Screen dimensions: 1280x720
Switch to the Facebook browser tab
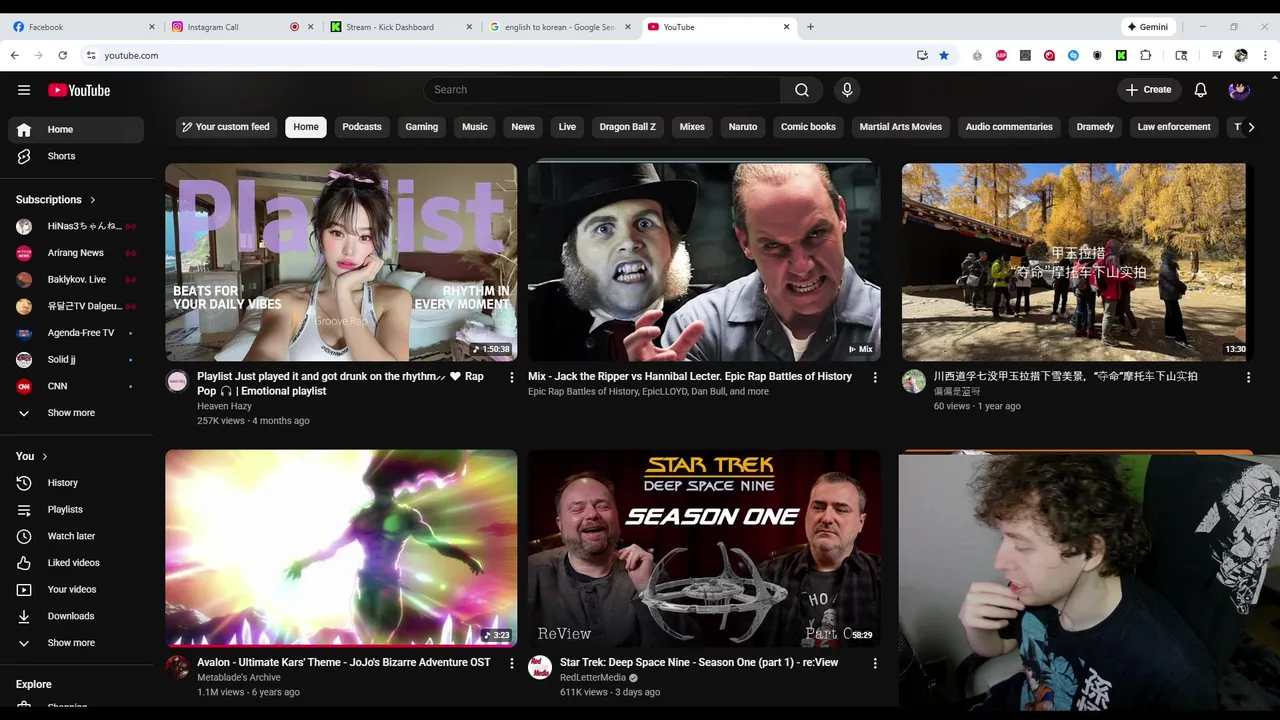tap(84, 27)
